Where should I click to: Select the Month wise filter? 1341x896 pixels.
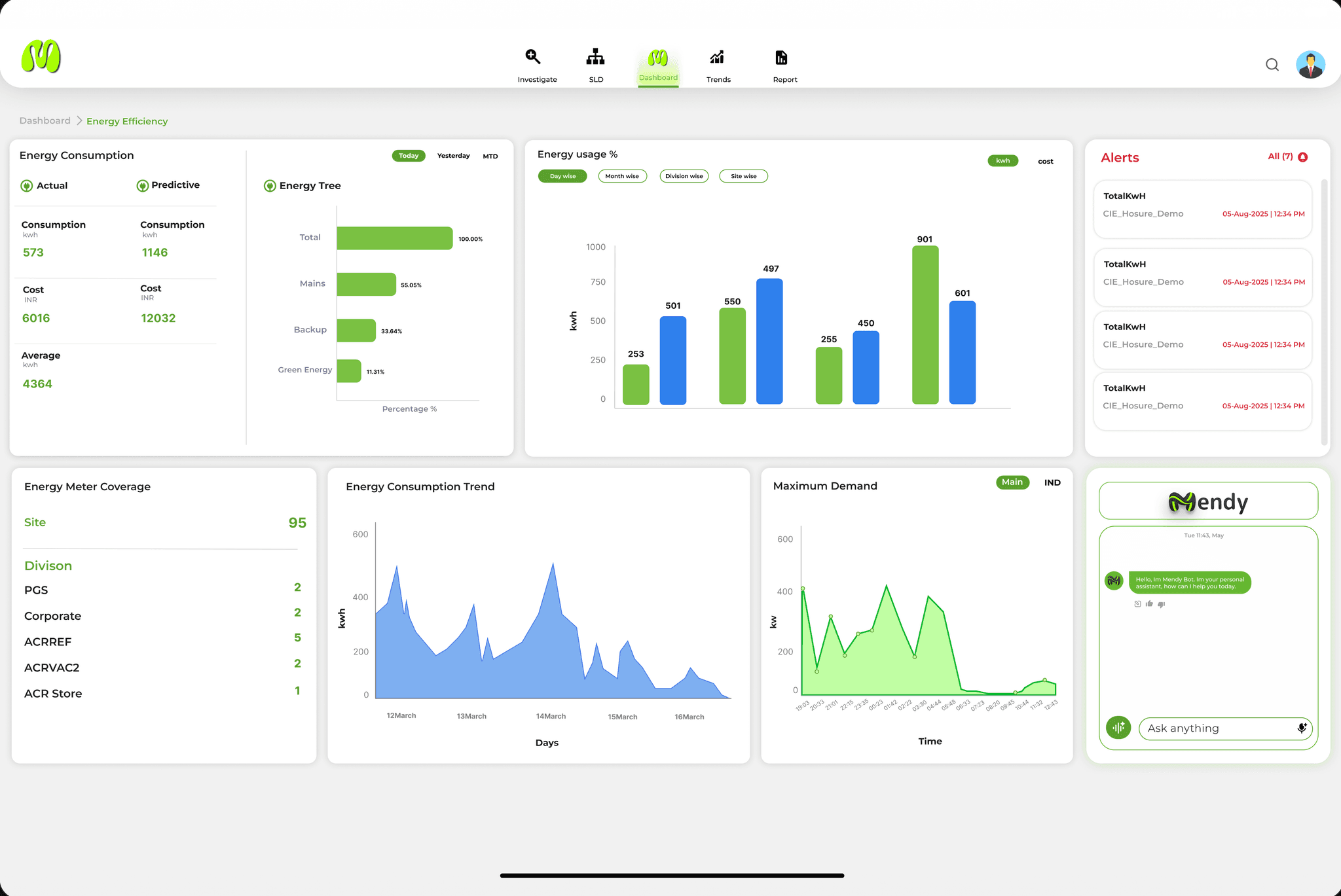tap(622, 176)
